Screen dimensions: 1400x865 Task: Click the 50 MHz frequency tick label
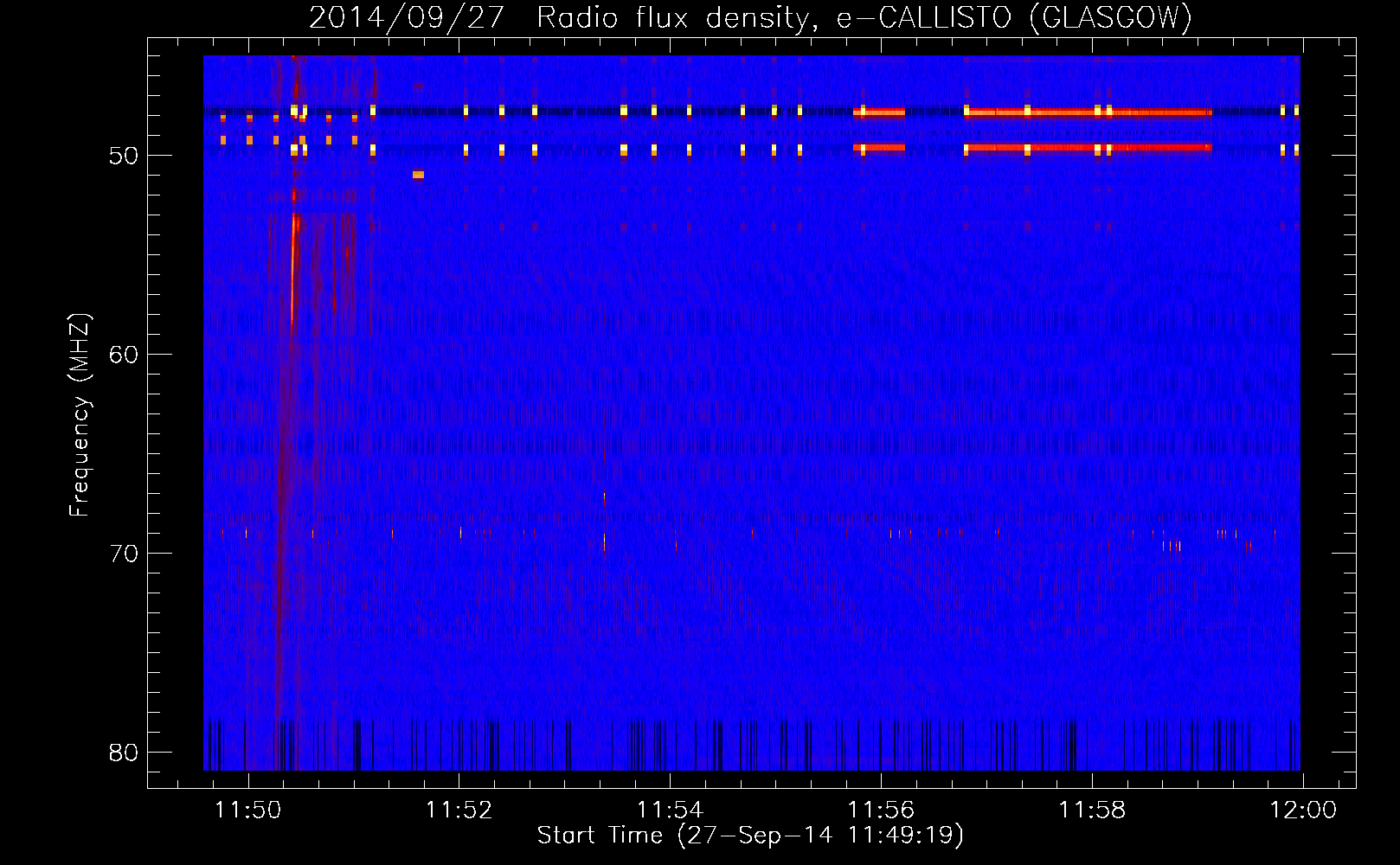pos(125,156)
